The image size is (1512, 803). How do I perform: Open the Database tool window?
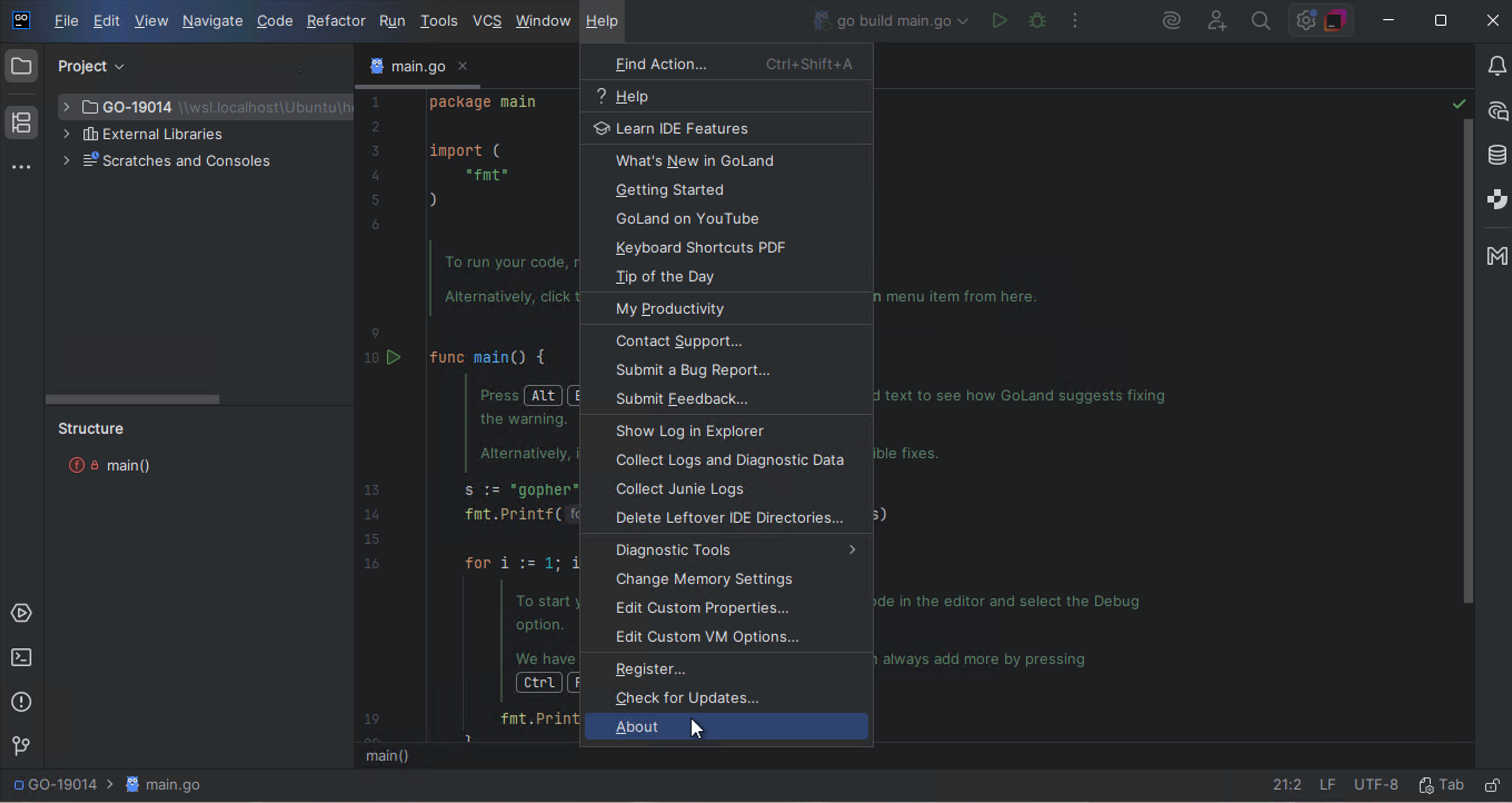(x=1497, y=155)
